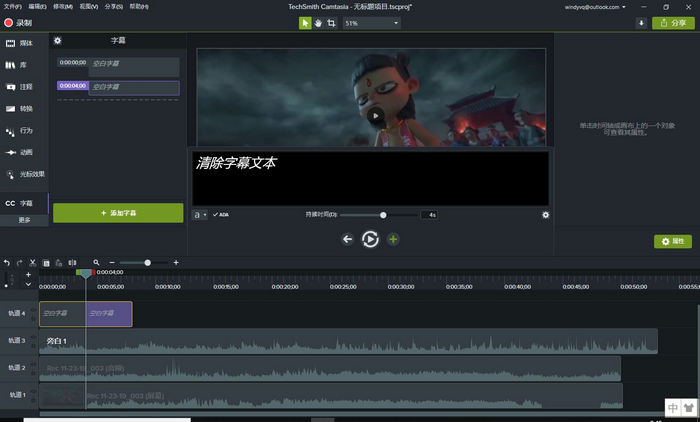
Task: Add a new track with the plus icon
Action: 28,275
